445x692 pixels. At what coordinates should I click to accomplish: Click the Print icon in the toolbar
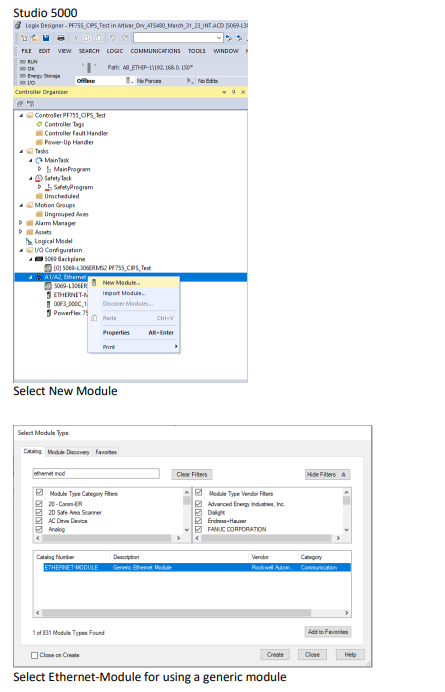(x=61, y=38)
